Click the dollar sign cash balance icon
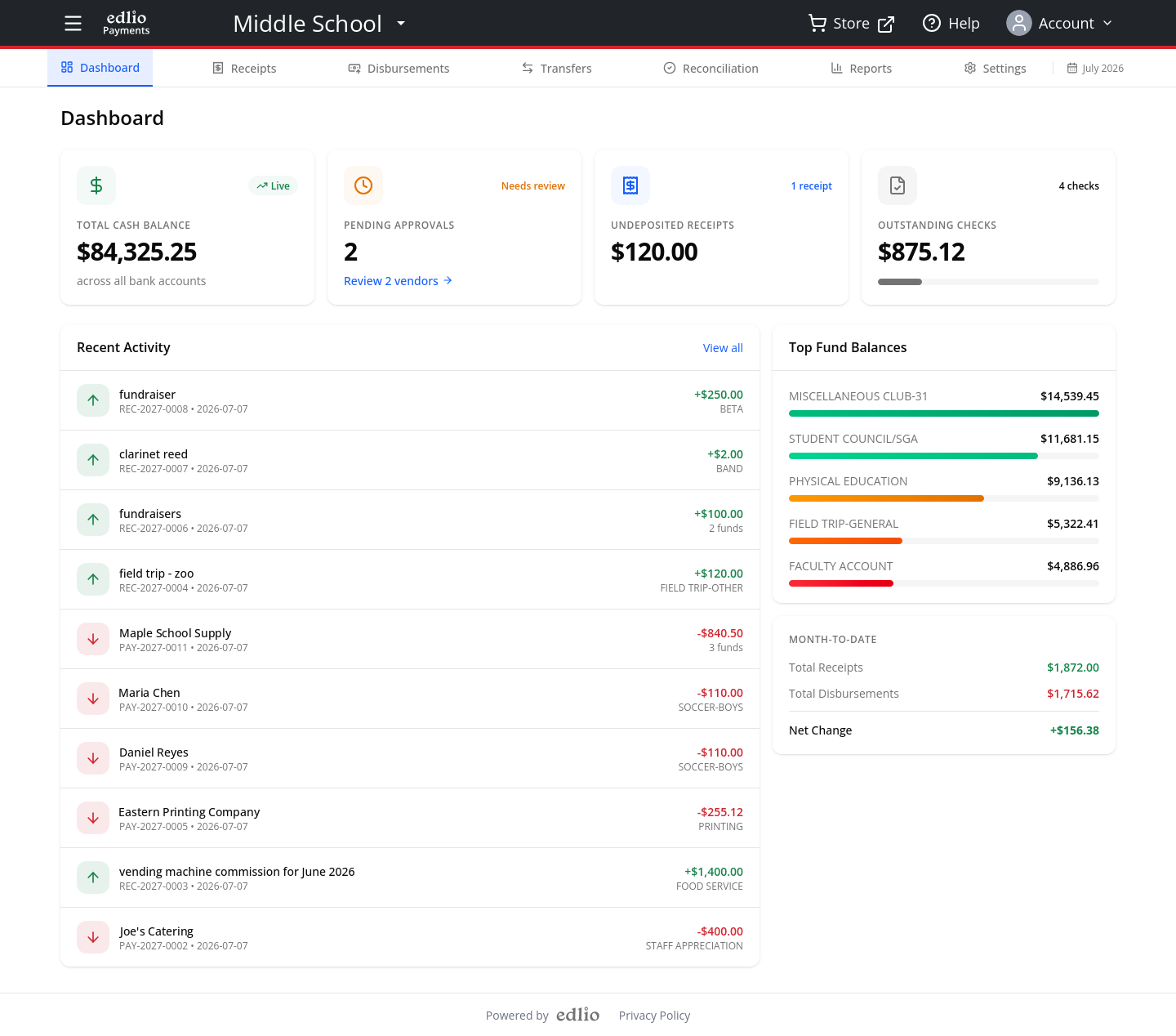1176x1036 pixels. (x=96, y=185)
